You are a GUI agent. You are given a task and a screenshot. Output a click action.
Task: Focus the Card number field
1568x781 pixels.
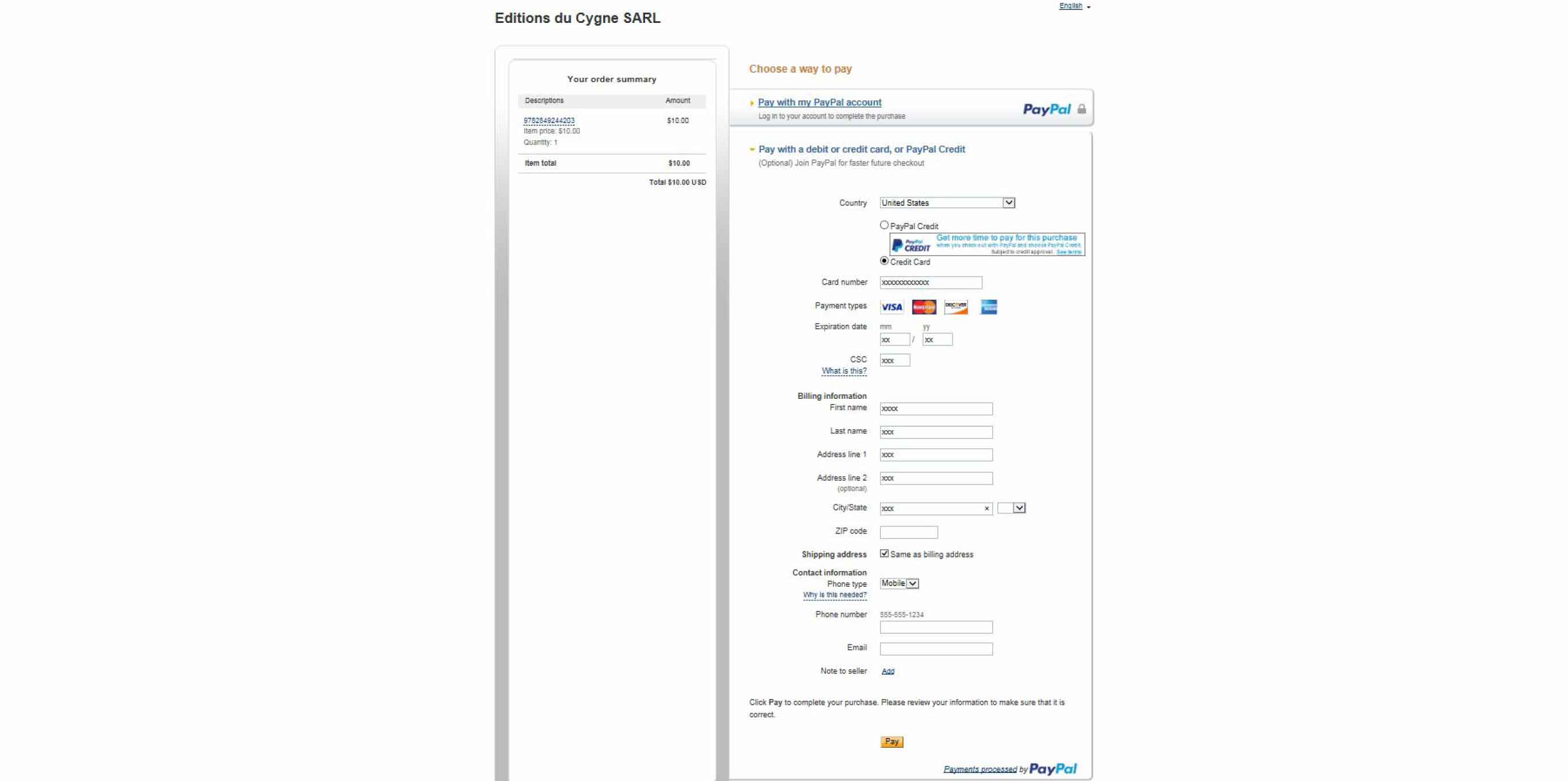[931, 282]
